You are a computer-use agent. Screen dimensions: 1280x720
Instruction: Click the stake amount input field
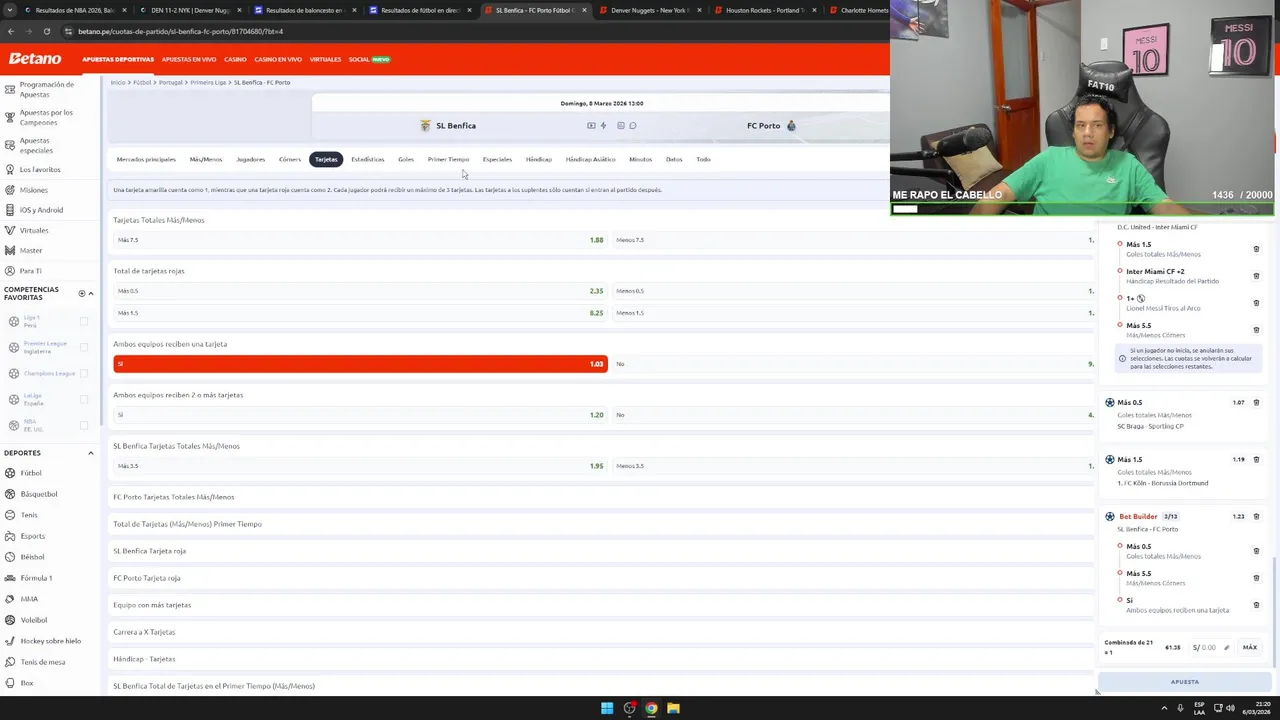click(1210, 648)
